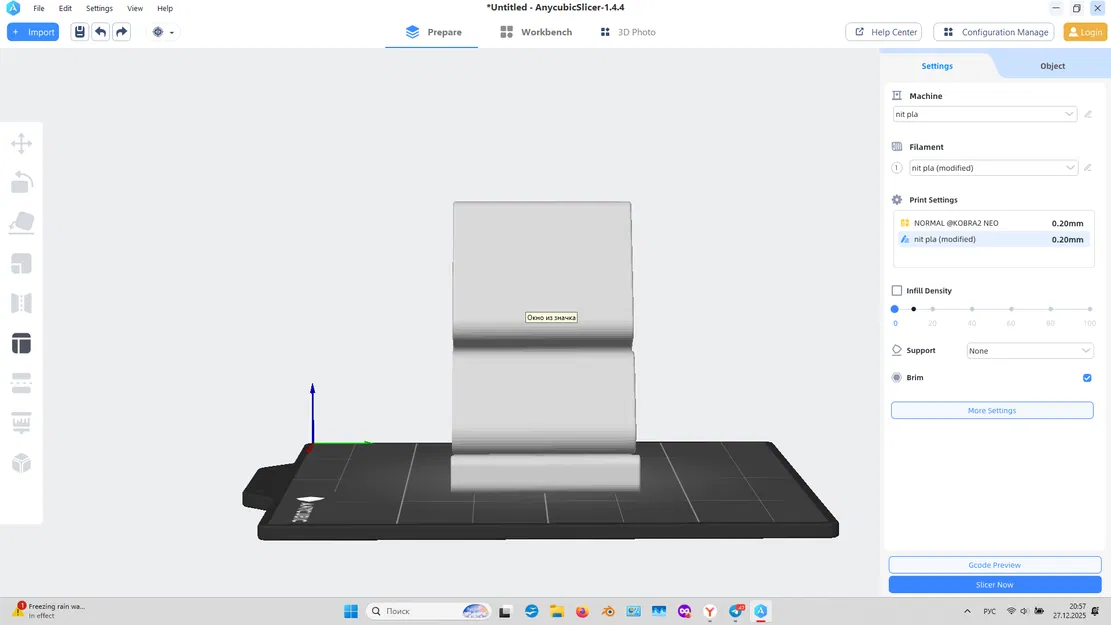Click the taskbar search field

428,611
